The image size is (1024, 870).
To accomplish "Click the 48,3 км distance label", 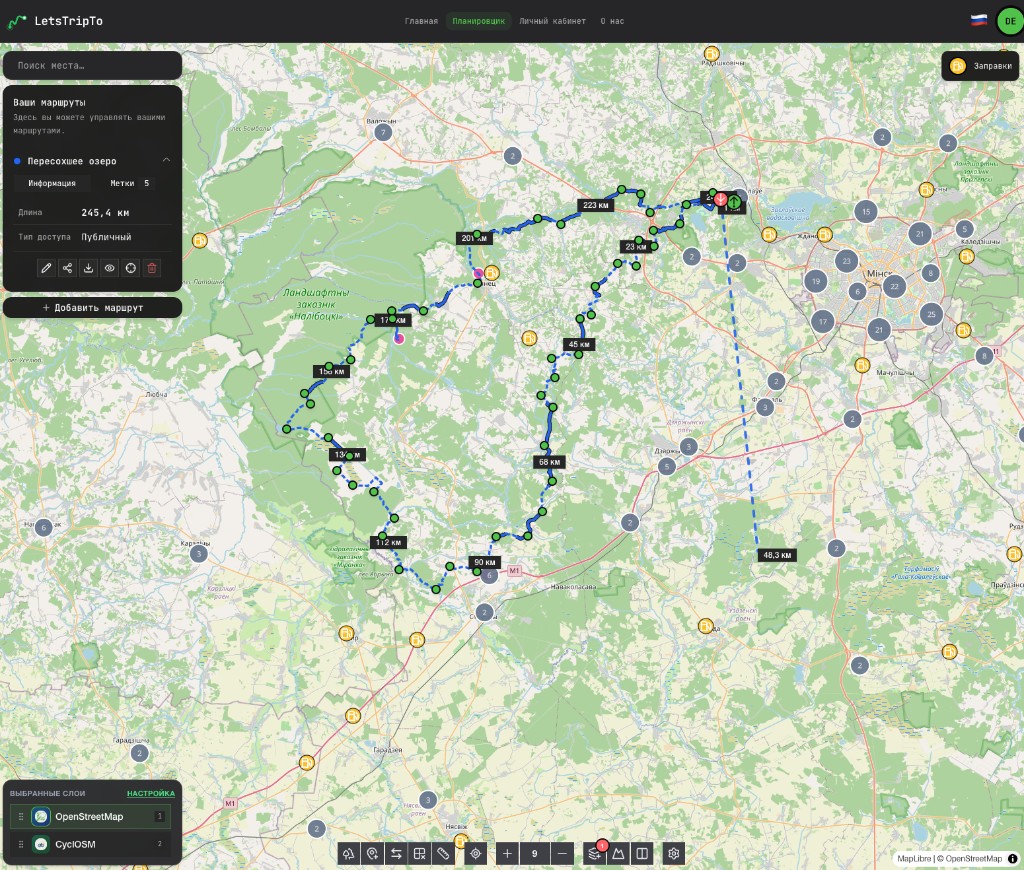I will coord(777,555).
